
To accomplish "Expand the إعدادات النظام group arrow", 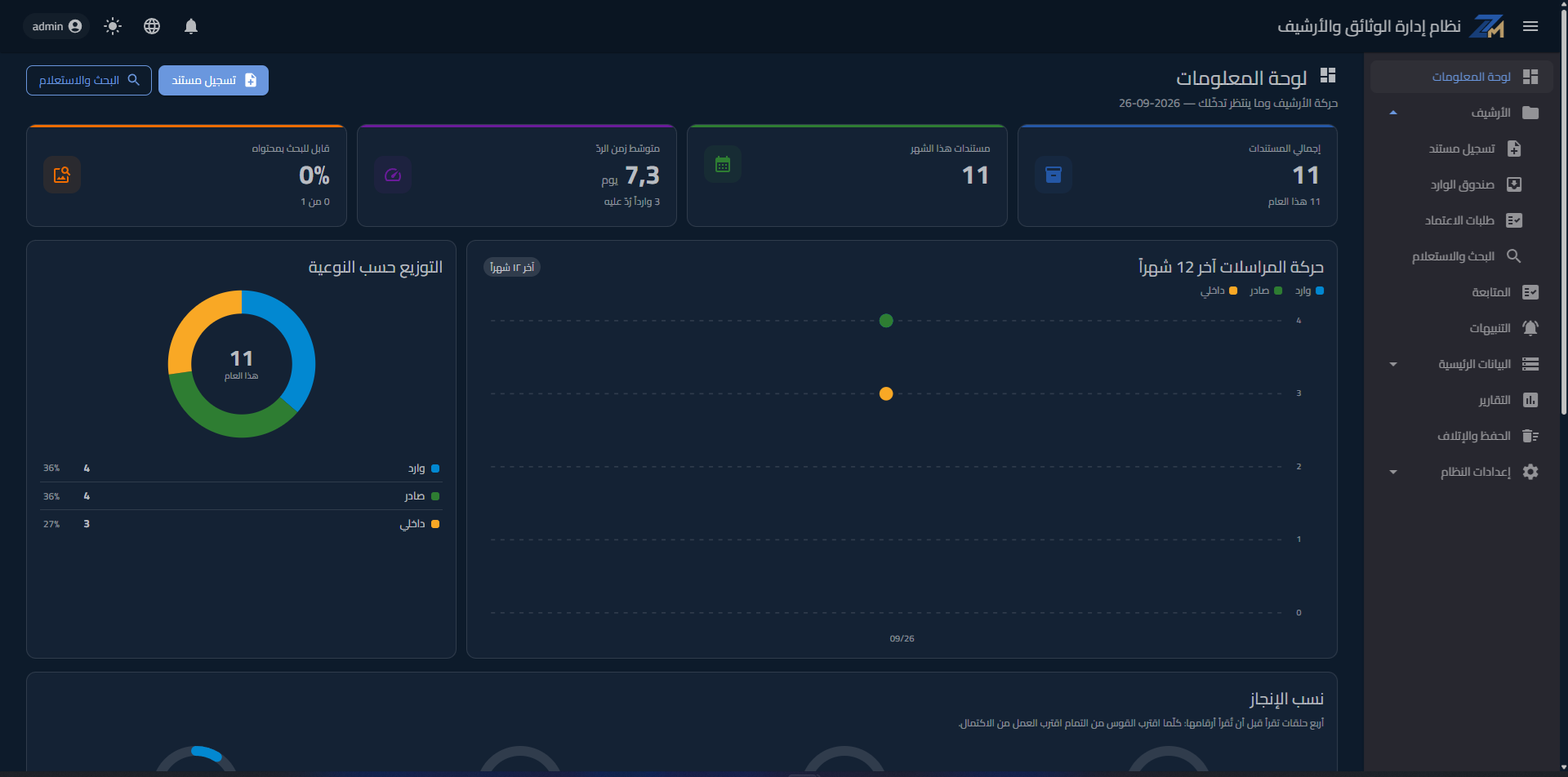I will [x=1393, y=472].
